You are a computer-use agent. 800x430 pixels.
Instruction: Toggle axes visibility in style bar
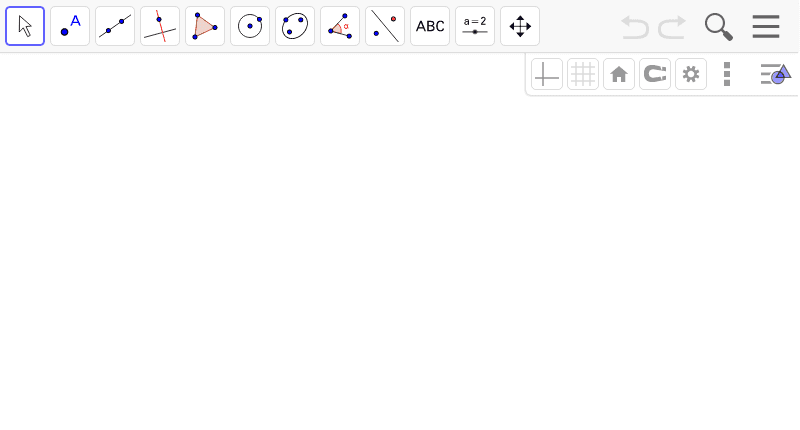547,74
